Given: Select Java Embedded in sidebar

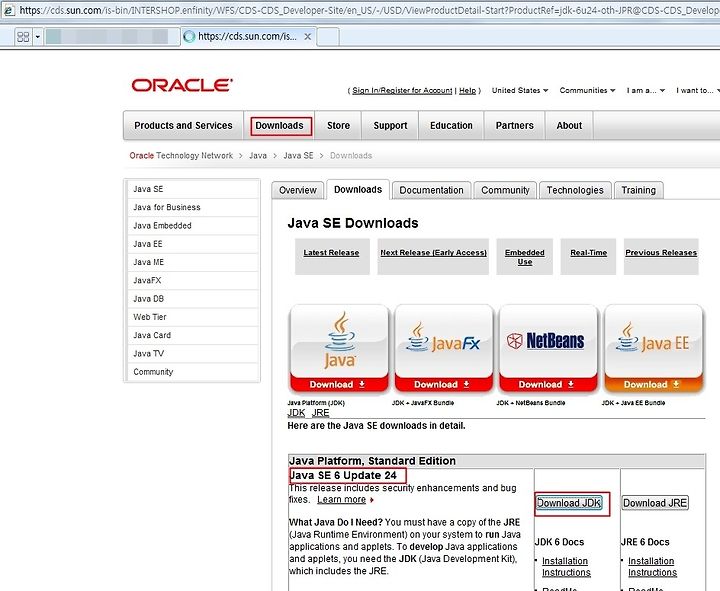Looking at the screenshot, I should [193, 226].
